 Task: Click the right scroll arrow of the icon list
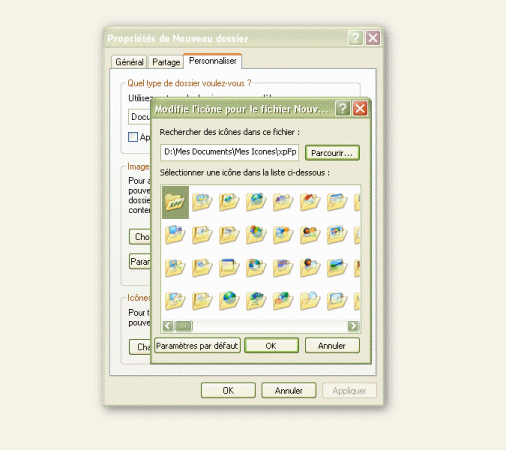point(353,326)
